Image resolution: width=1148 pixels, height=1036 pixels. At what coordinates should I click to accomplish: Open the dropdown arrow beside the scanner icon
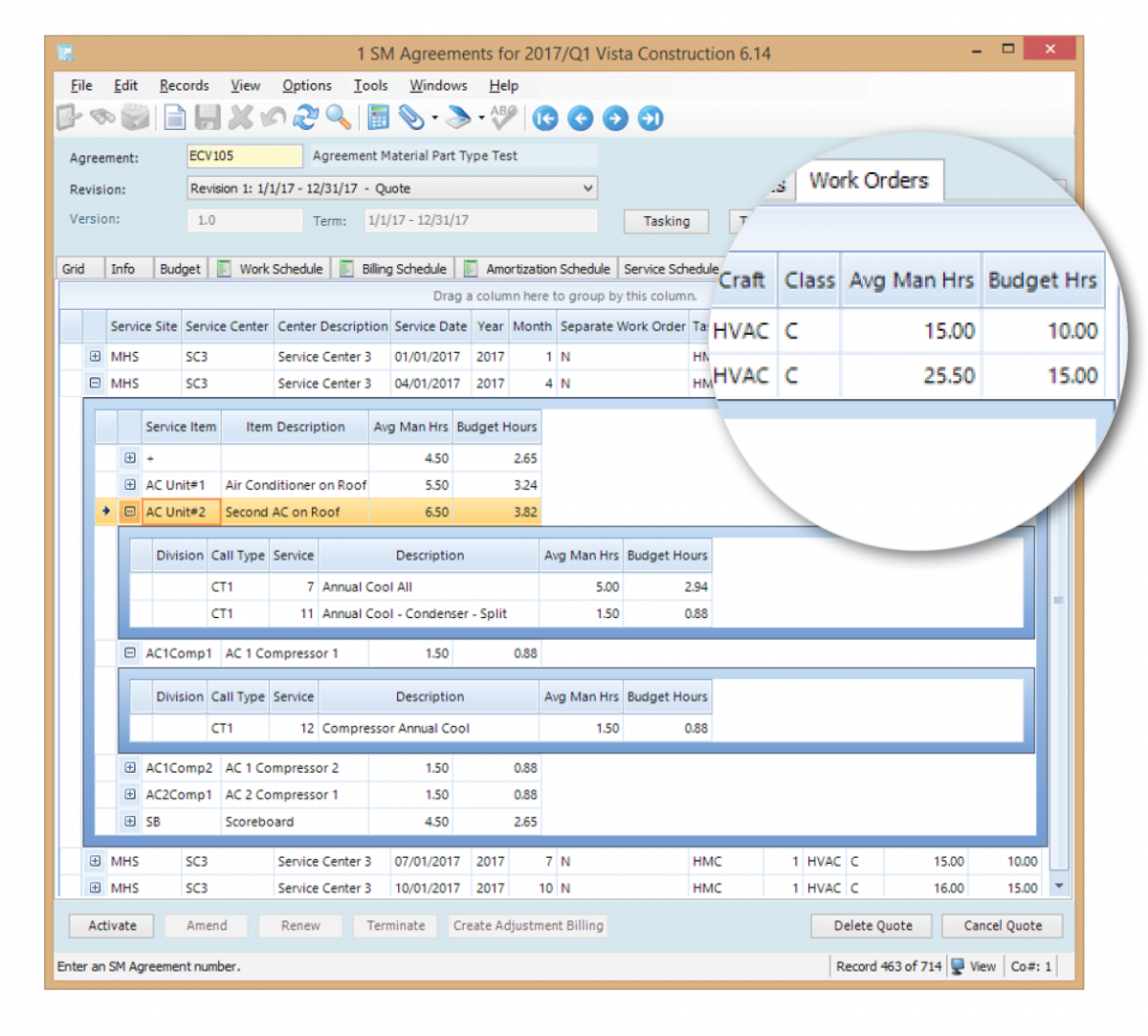[481, 119]
